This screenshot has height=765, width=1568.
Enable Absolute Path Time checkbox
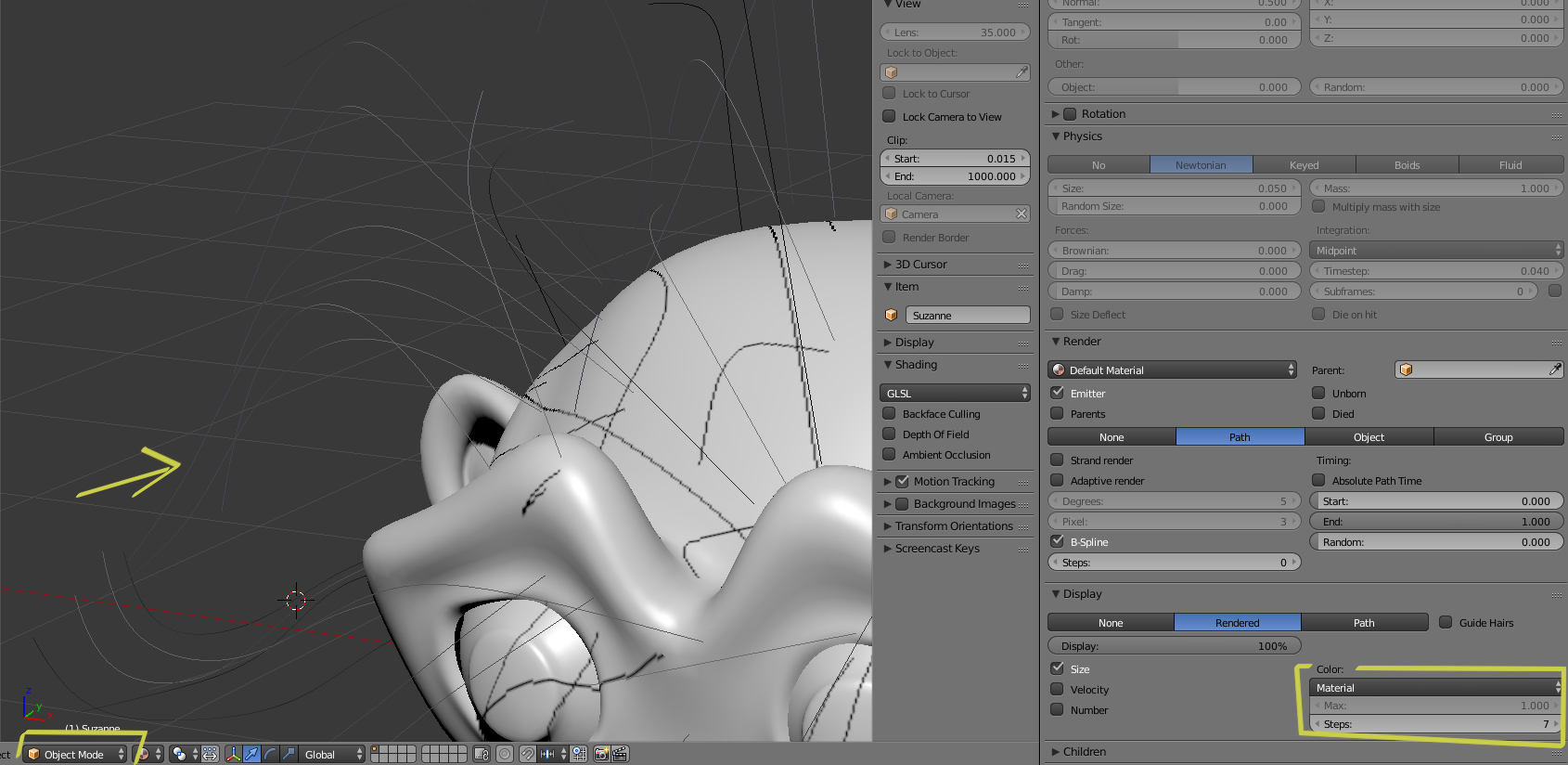pos(1318,480)
